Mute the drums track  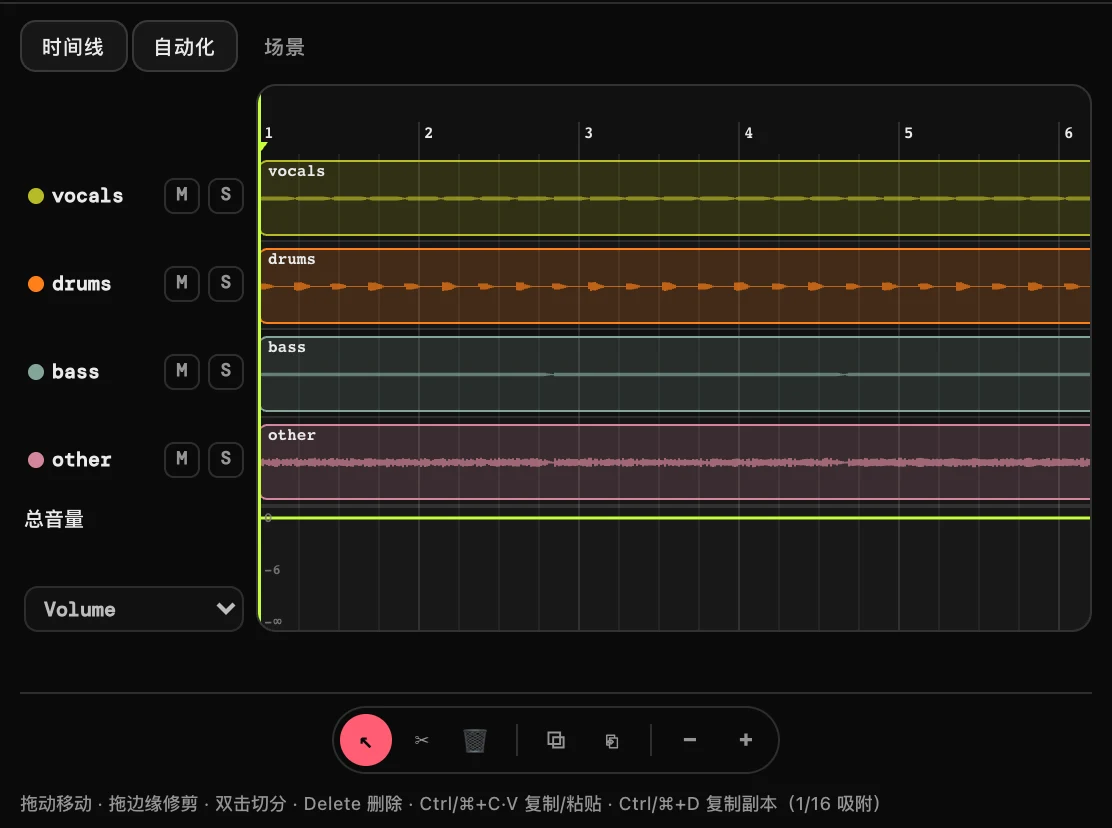click(182, 283)
